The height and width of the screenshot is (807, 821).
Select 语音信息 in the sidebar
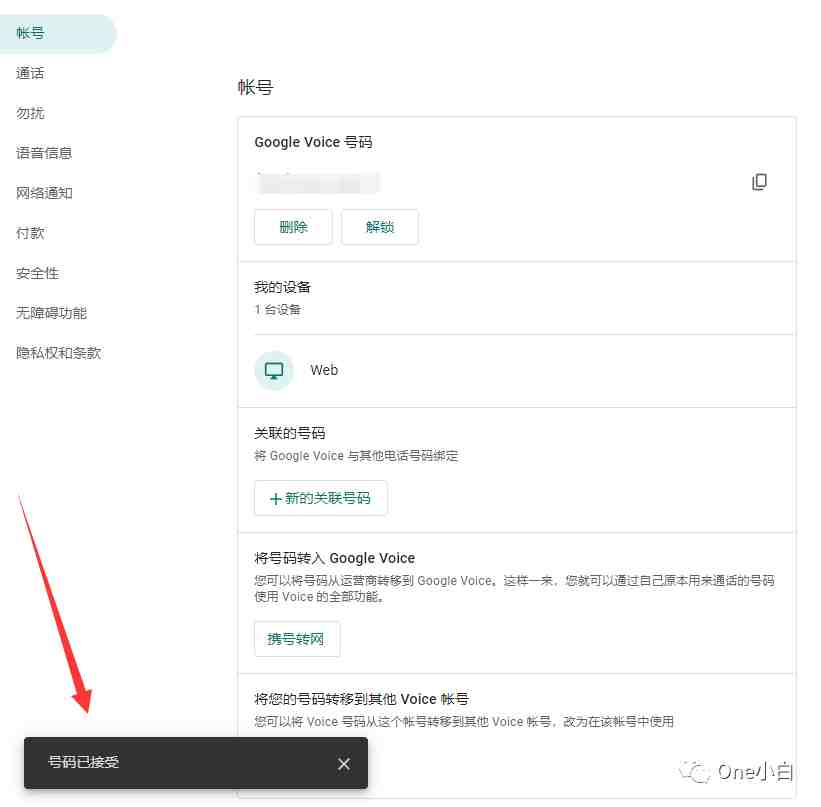pos(44,152)
